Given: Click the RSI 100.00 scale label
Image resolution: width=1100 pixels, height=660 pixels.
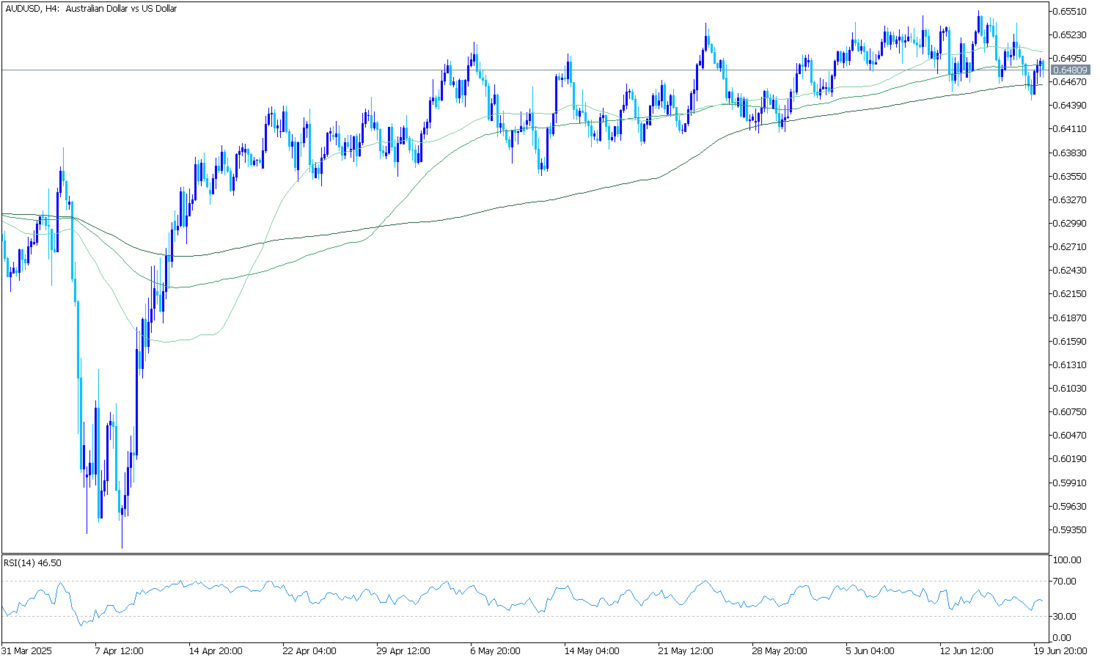Looking at the screenshot, I should pyautogui.click(x=1068, y=560).
